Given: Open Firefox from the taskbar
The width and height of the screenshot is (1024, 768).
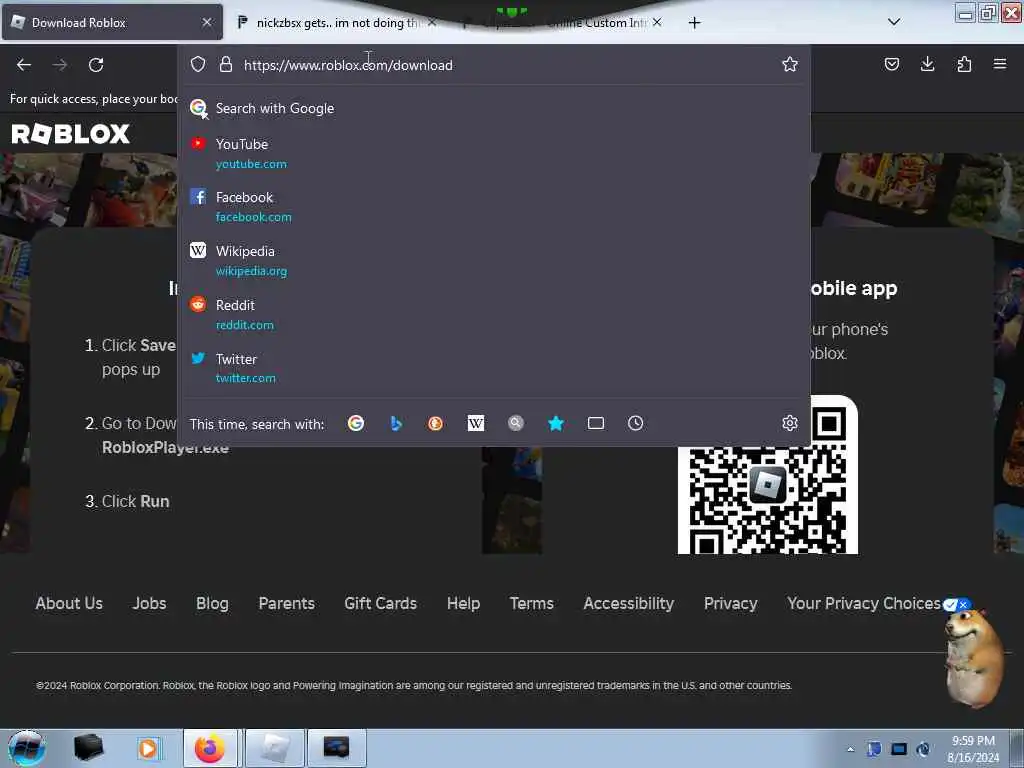Looking at the screenshot, I should (210, 748).
